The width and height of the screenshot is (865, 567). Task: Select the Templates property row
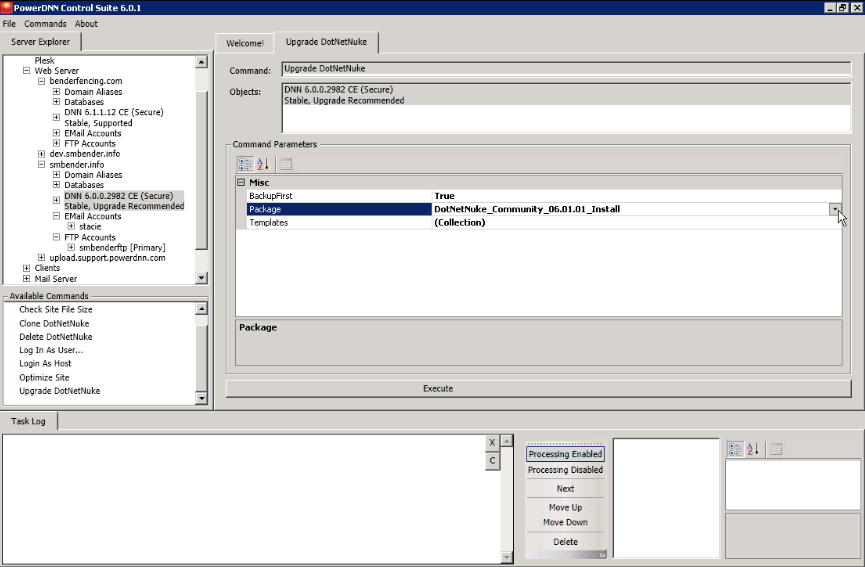coord(538,222)
